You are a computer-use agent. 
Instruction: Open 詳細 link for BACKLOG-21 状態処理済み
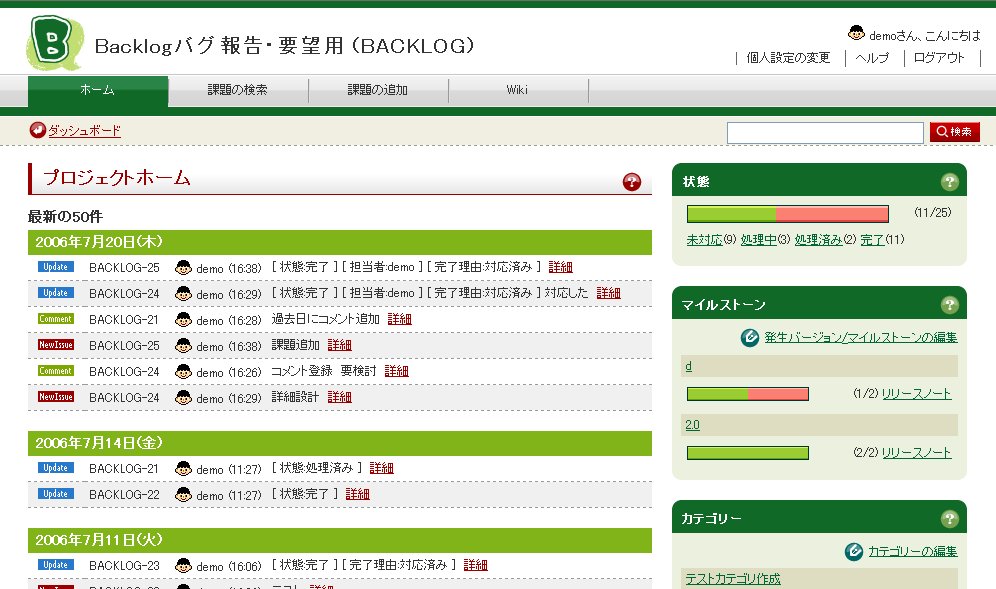click(382, 469)
